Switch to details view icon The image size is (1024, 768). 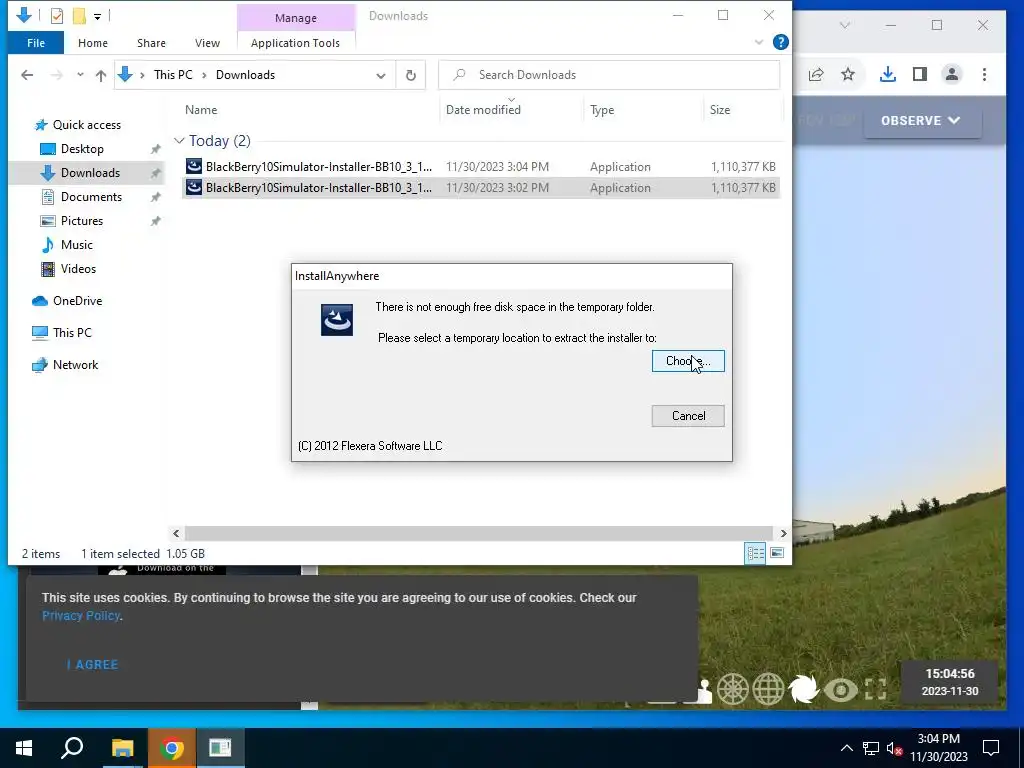[x=756, y=554]
